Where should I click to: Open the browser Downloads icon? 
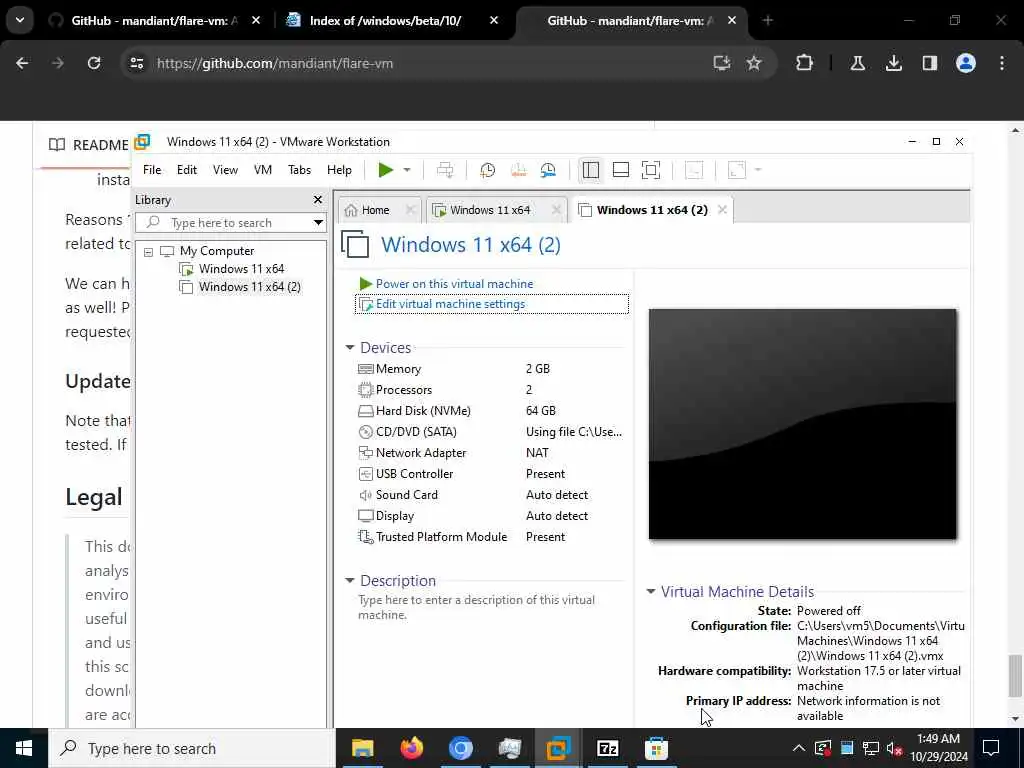point(893,63)
